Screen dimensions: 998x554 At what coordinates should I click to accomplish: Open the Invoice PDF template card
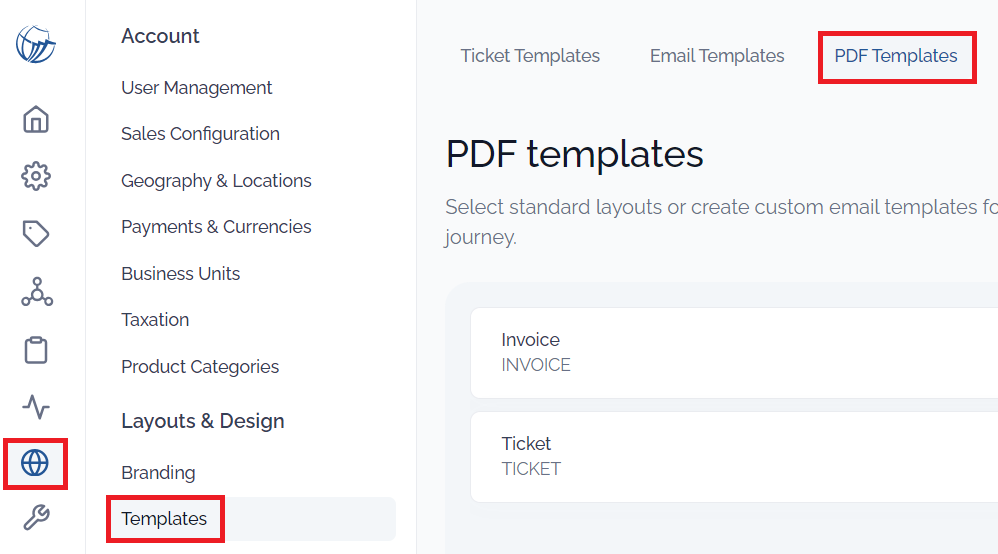point(734,353)
